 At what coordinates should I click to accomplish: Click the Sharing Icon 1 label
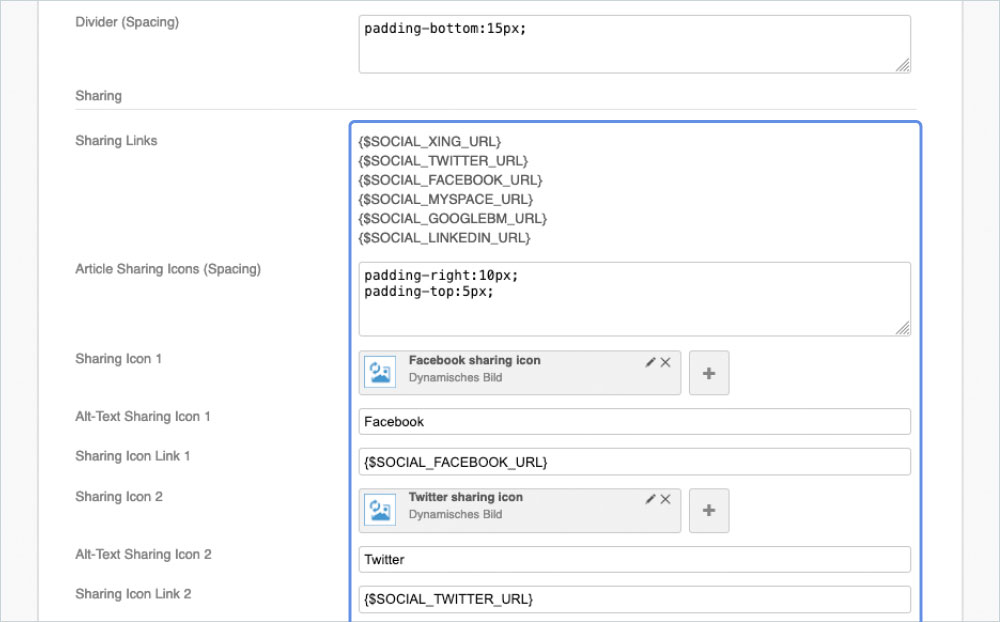[x=118, y=359]
